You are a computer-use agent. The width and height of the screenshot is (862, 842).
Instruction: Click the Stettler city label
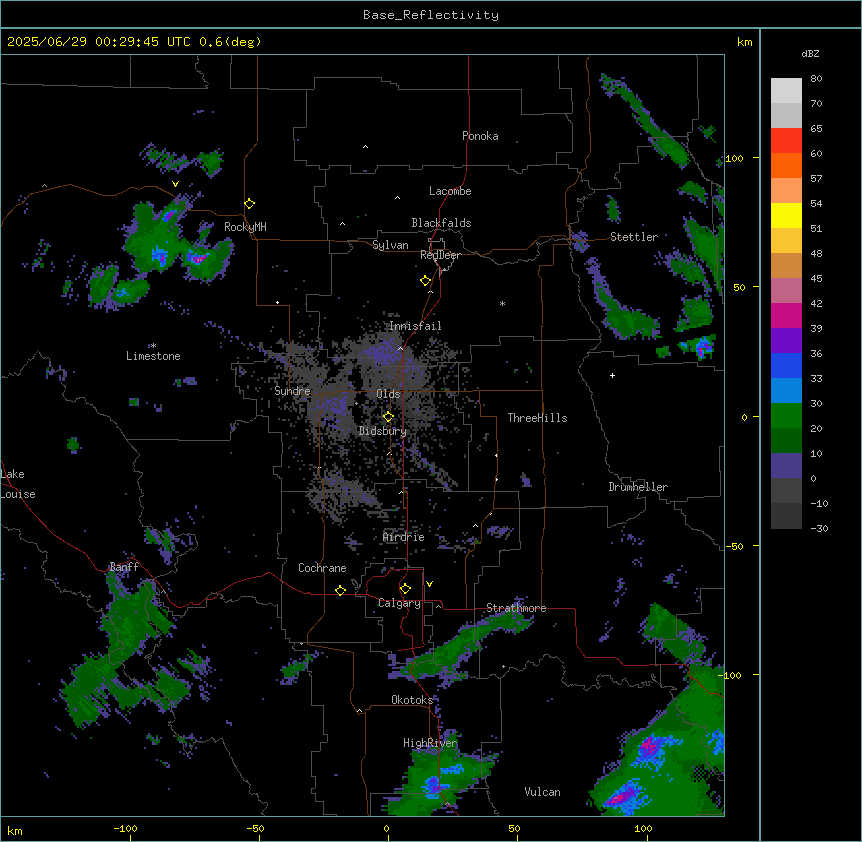634,237
